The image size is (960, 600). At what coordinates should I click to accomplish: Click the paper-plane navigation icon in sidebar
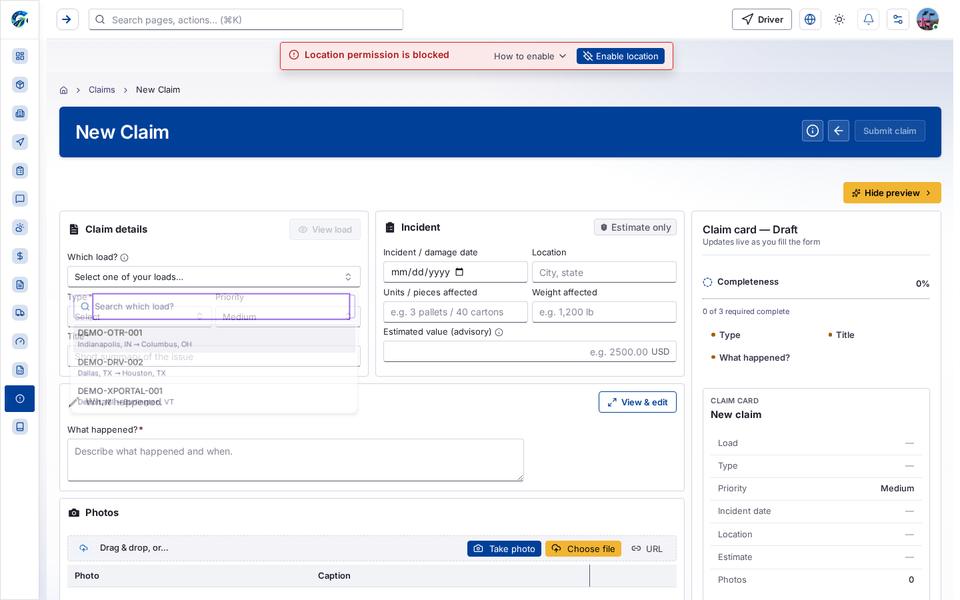coord(20,142)
